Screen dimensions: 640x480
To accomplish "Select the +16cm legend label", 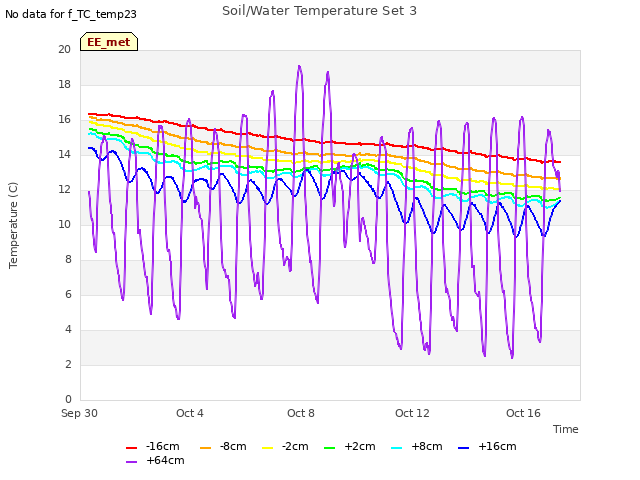I will [497, 447].
